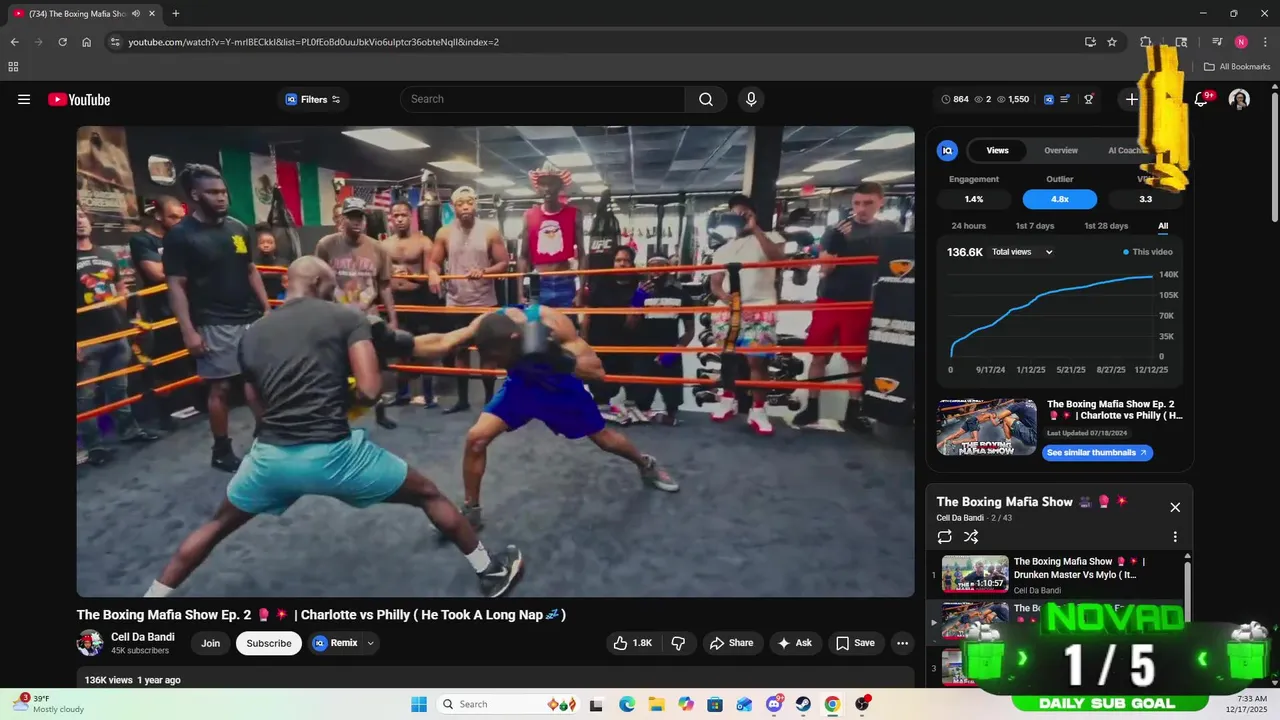This screenshot has width=1280, height=720.
Task: Click the Share button
Action: coord(731,643)
